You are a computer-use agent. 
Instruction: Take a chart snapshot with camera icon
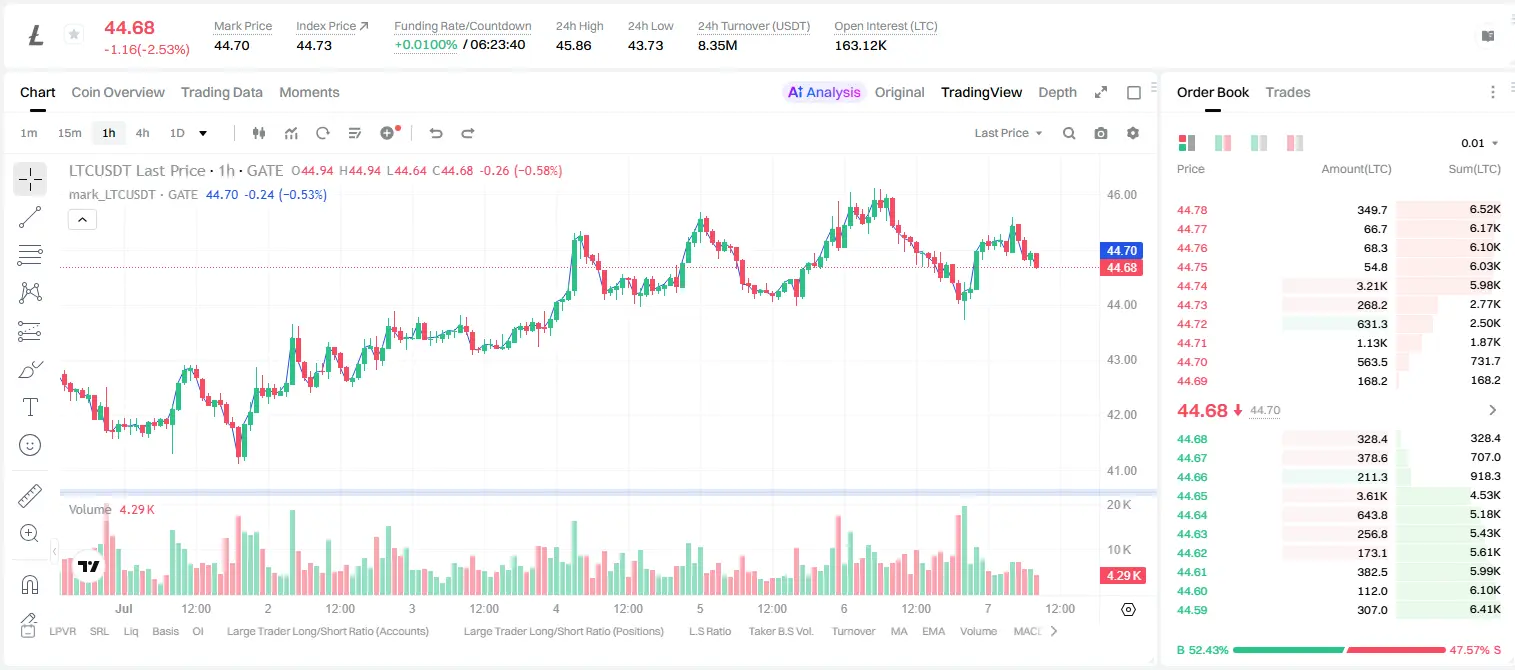(x=1101, y=133)
